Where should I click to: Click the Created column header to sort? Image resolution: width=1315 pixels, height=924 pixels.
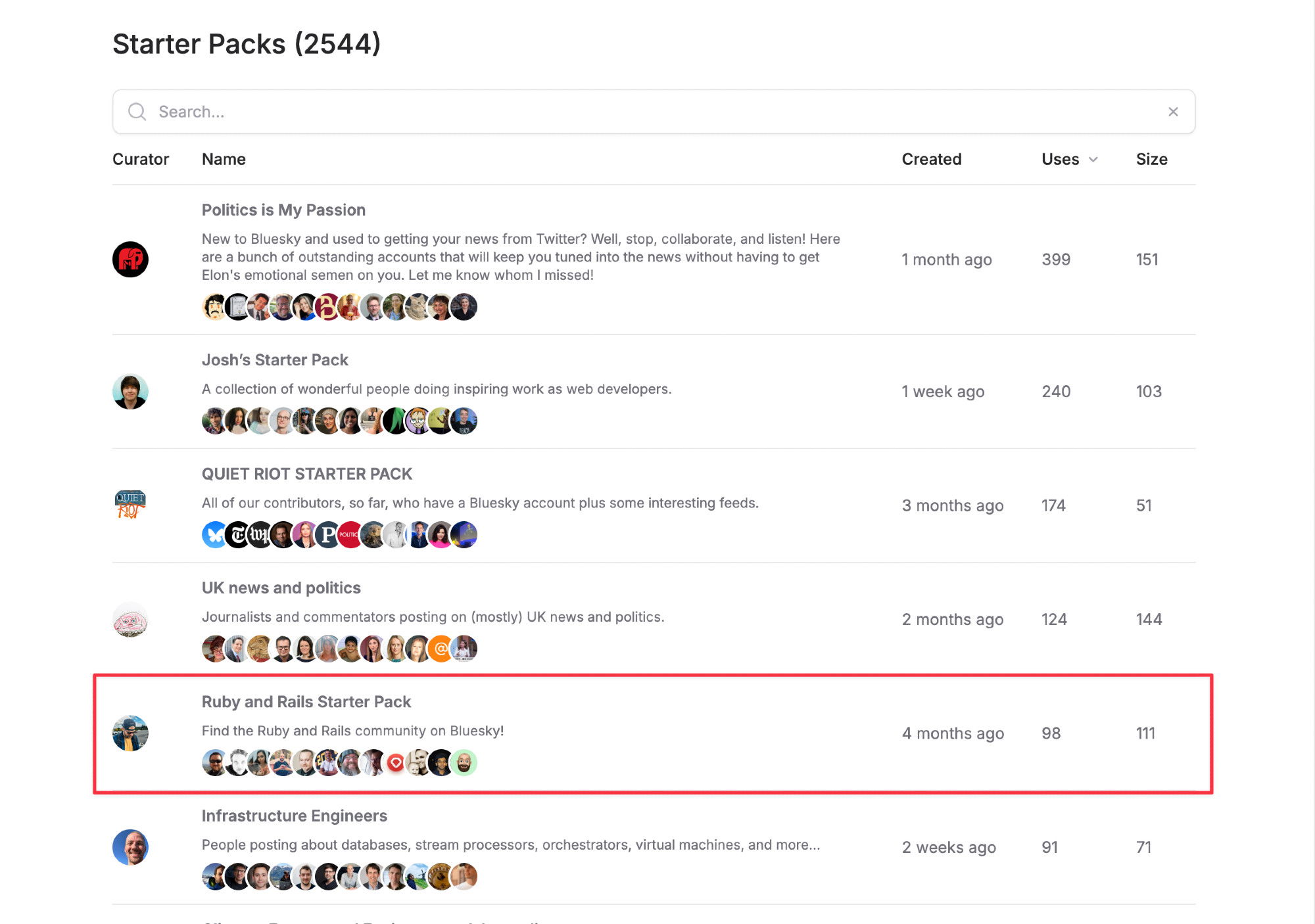coord(931,159)
